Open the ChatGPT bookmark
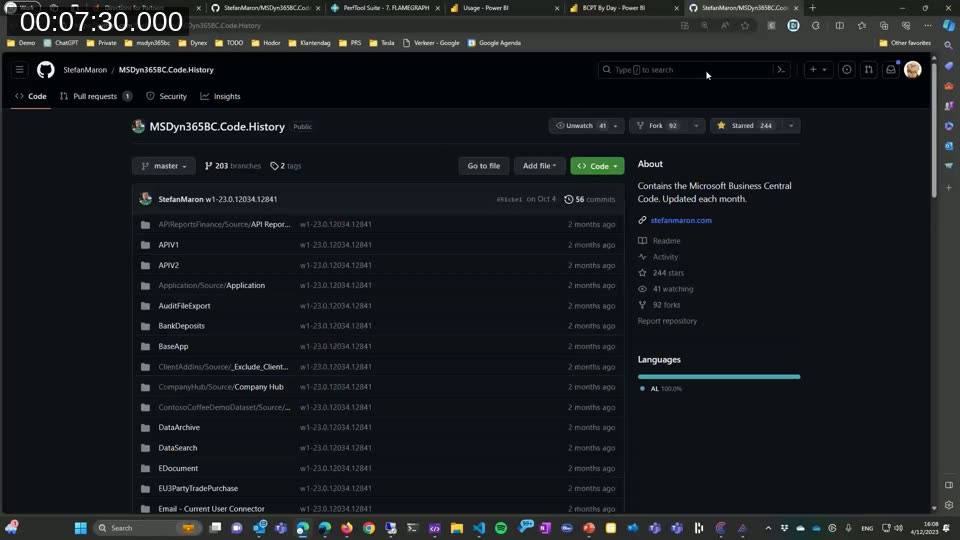 coord(61,43)
